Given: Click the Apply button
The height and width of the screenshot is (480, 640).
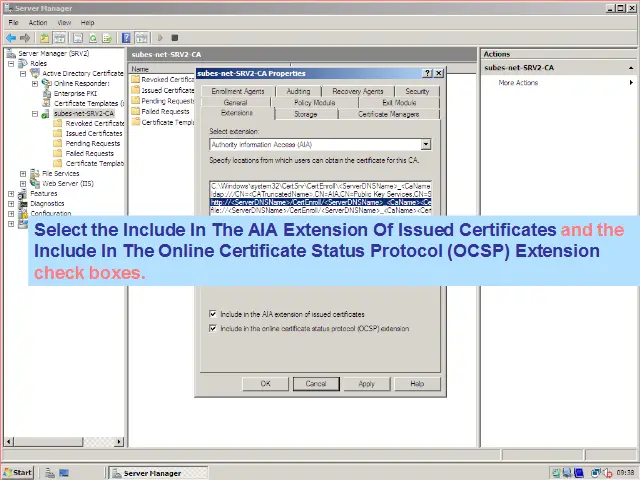Looking at the screenshot, I should coord(366,383).
